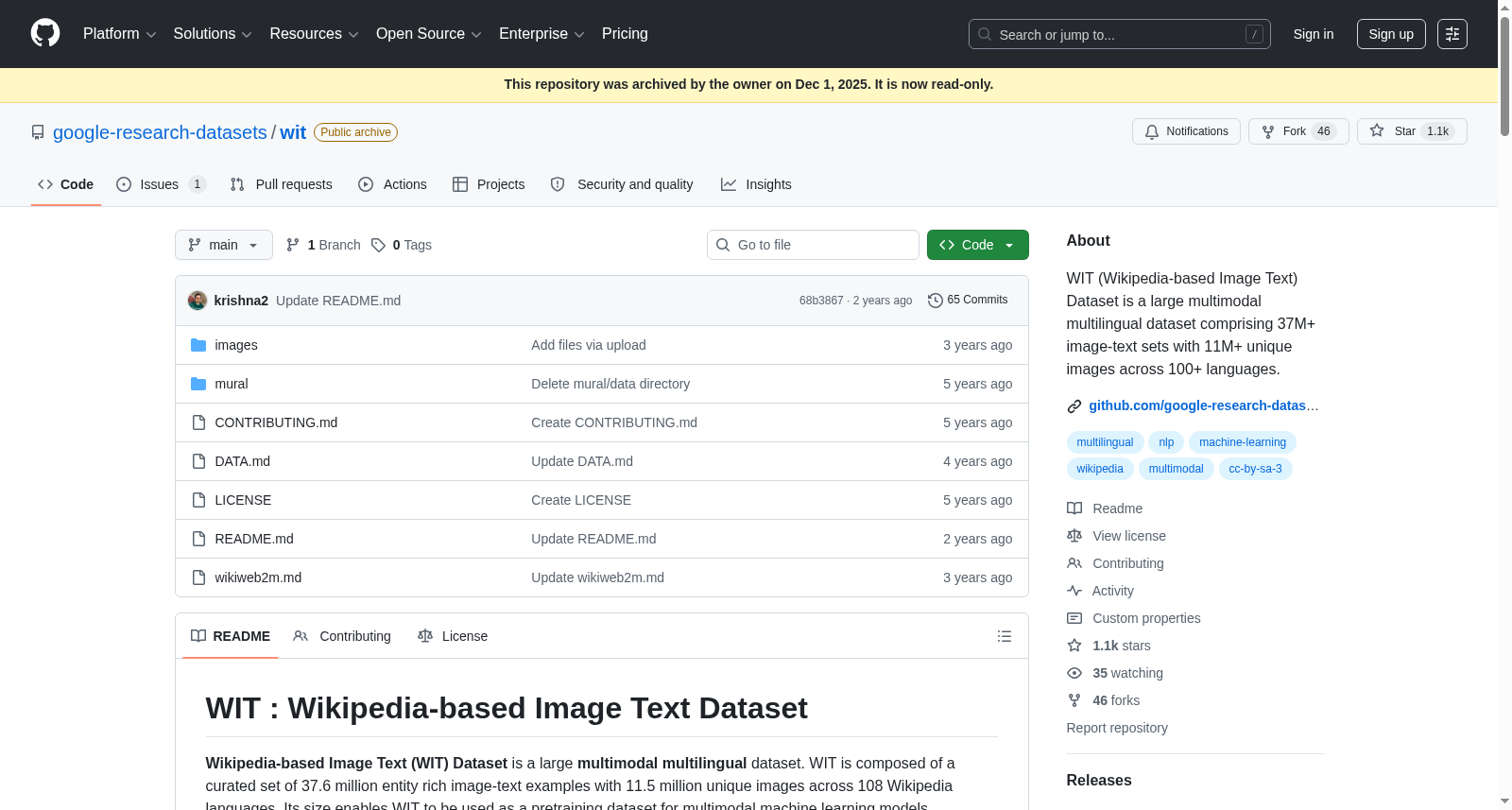Open the mural folder icon
Screen dimensions: 1512x810
tap(198, 384)
